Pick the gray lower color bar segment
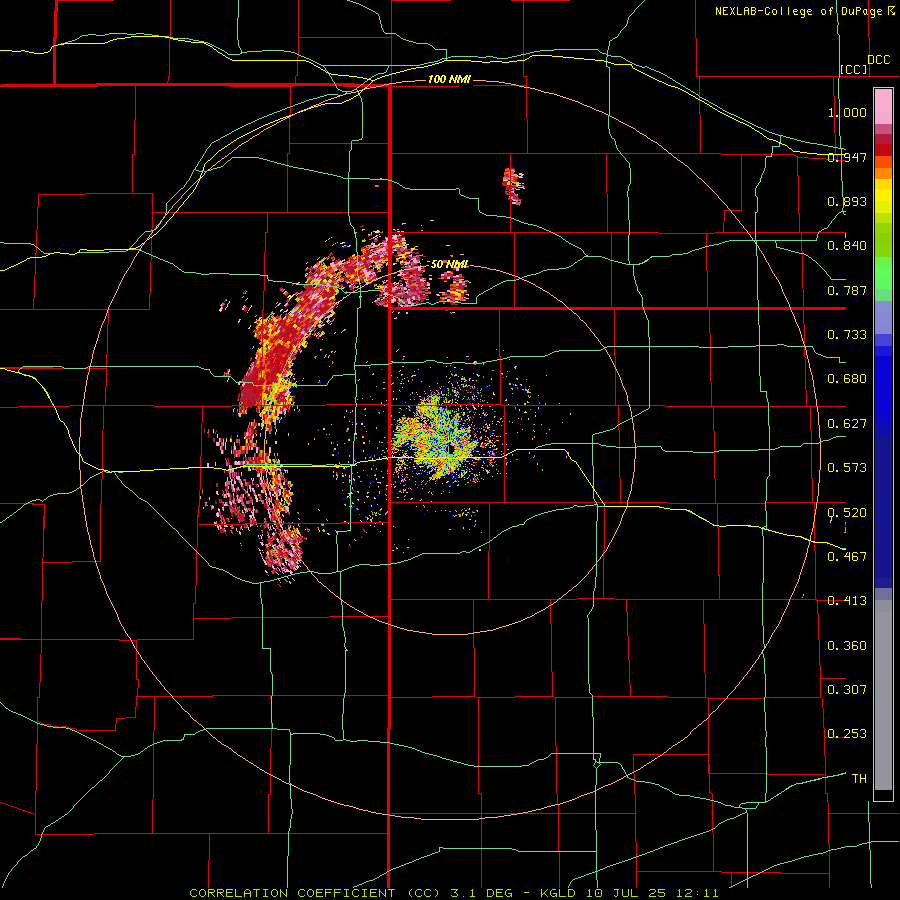Image resolution: width=900 pixels, height=900 pixels. (883, 695)
